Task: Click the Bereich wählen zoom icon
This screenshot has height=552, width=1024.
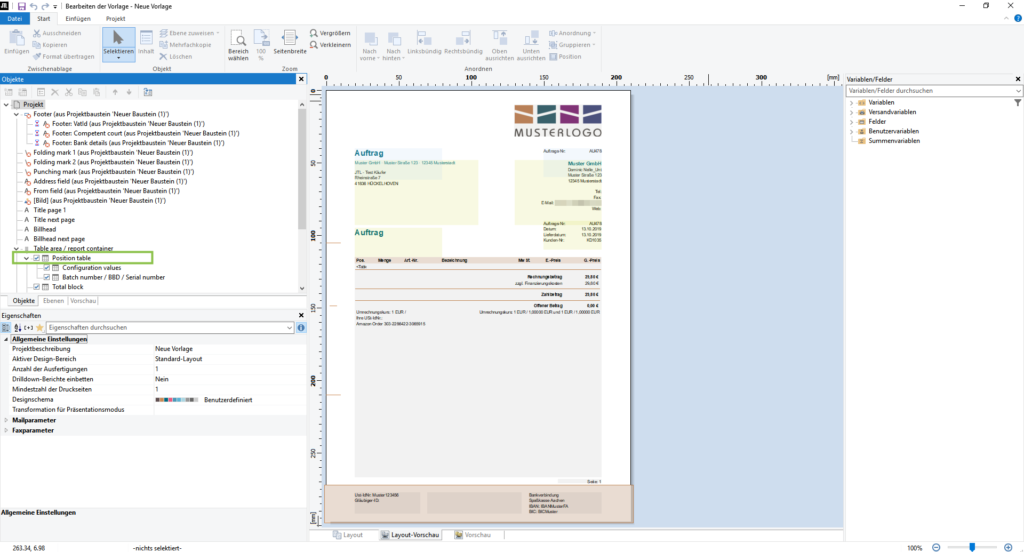Action: pyautogui.click(x=238, y=42)
